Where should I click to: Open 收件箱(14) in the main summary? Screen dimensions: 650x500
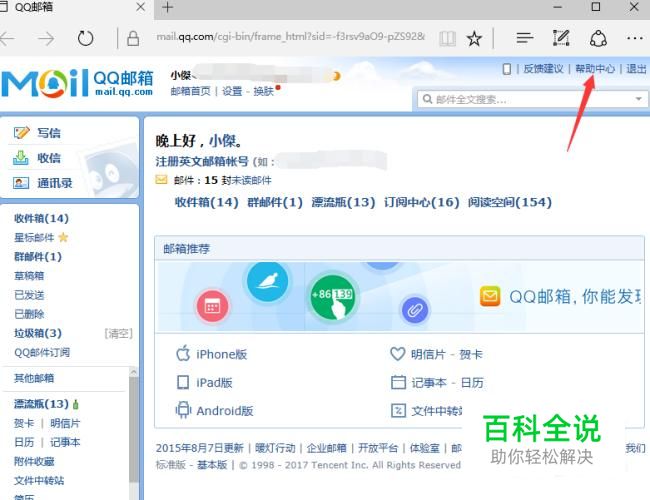pyautogui.click(x=206, y=202)
